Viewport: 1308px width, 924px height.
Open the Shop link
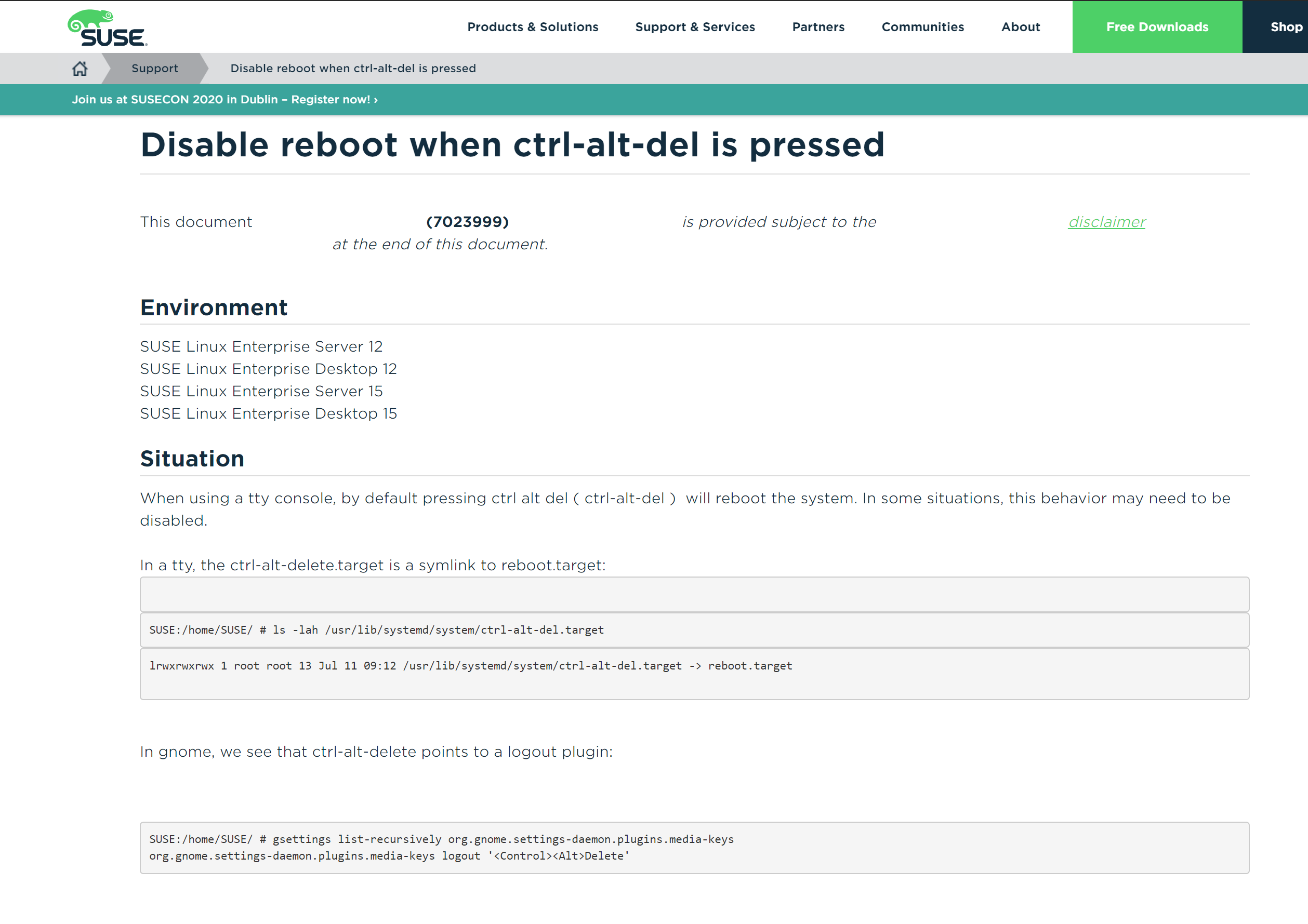[1285, 27]
